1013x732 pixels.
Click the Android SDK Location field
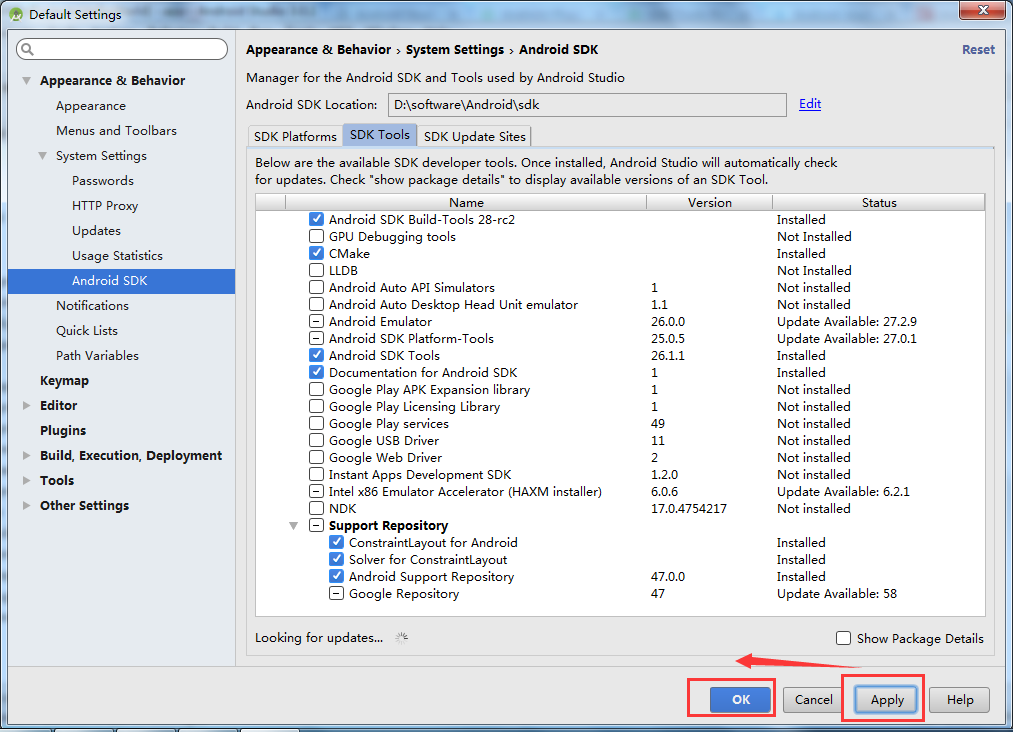click(587, 105)
